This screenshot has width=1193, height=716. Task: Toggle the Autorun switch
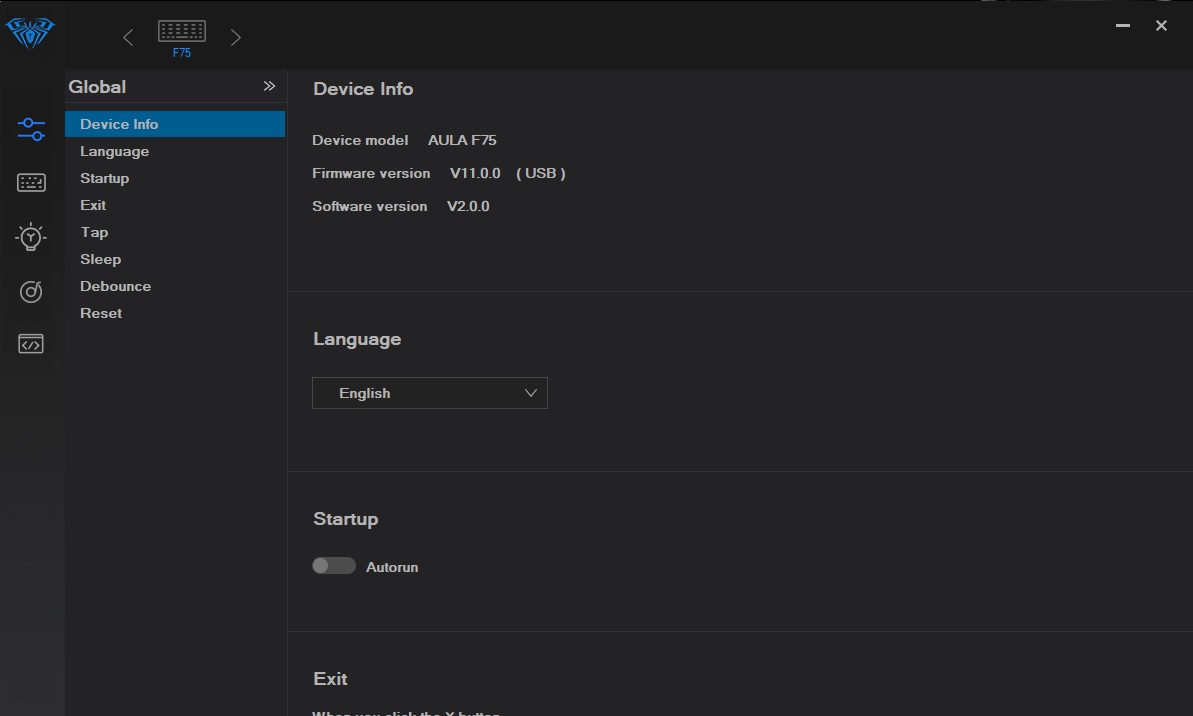334,566
